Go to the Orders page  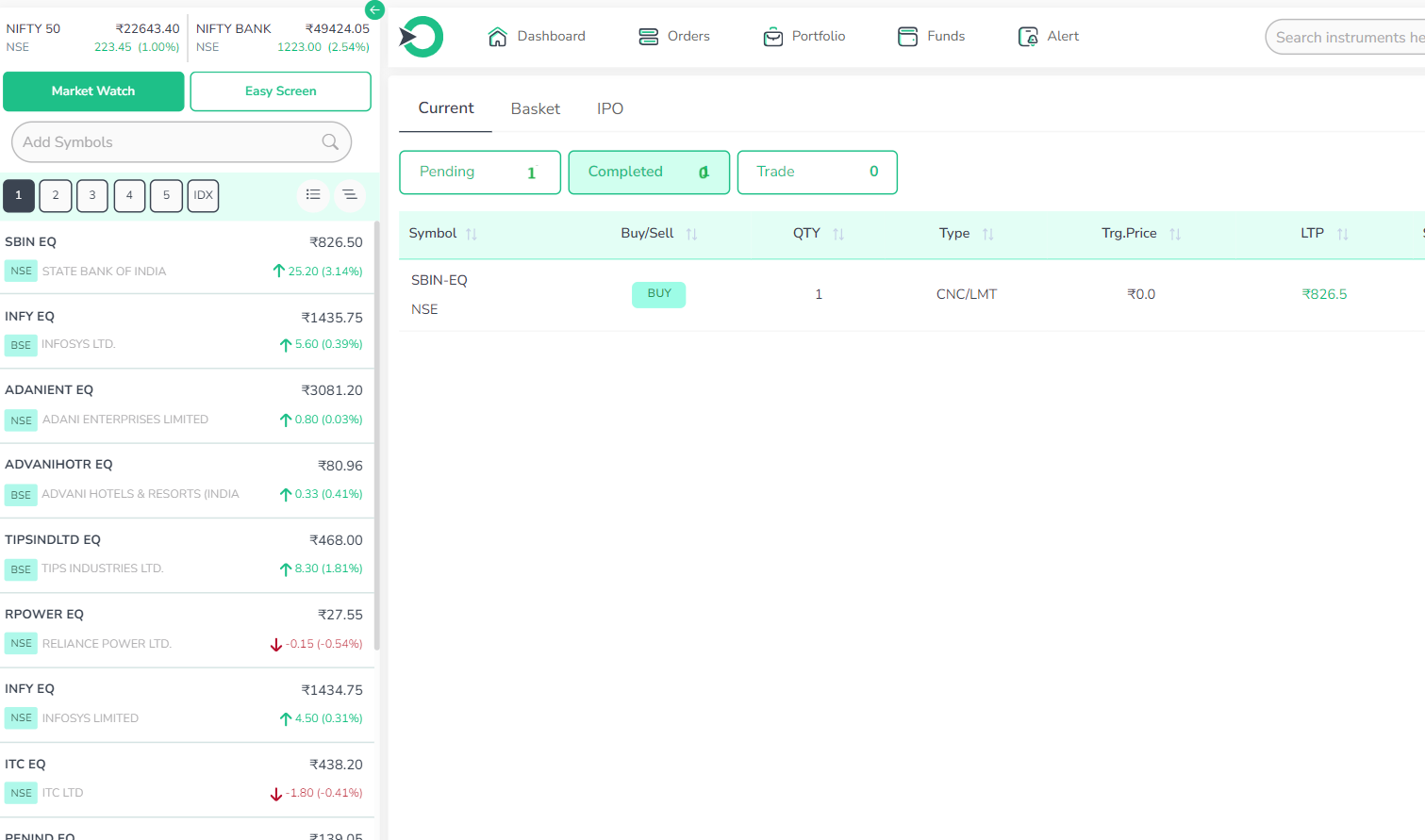(x=673, y=37)
